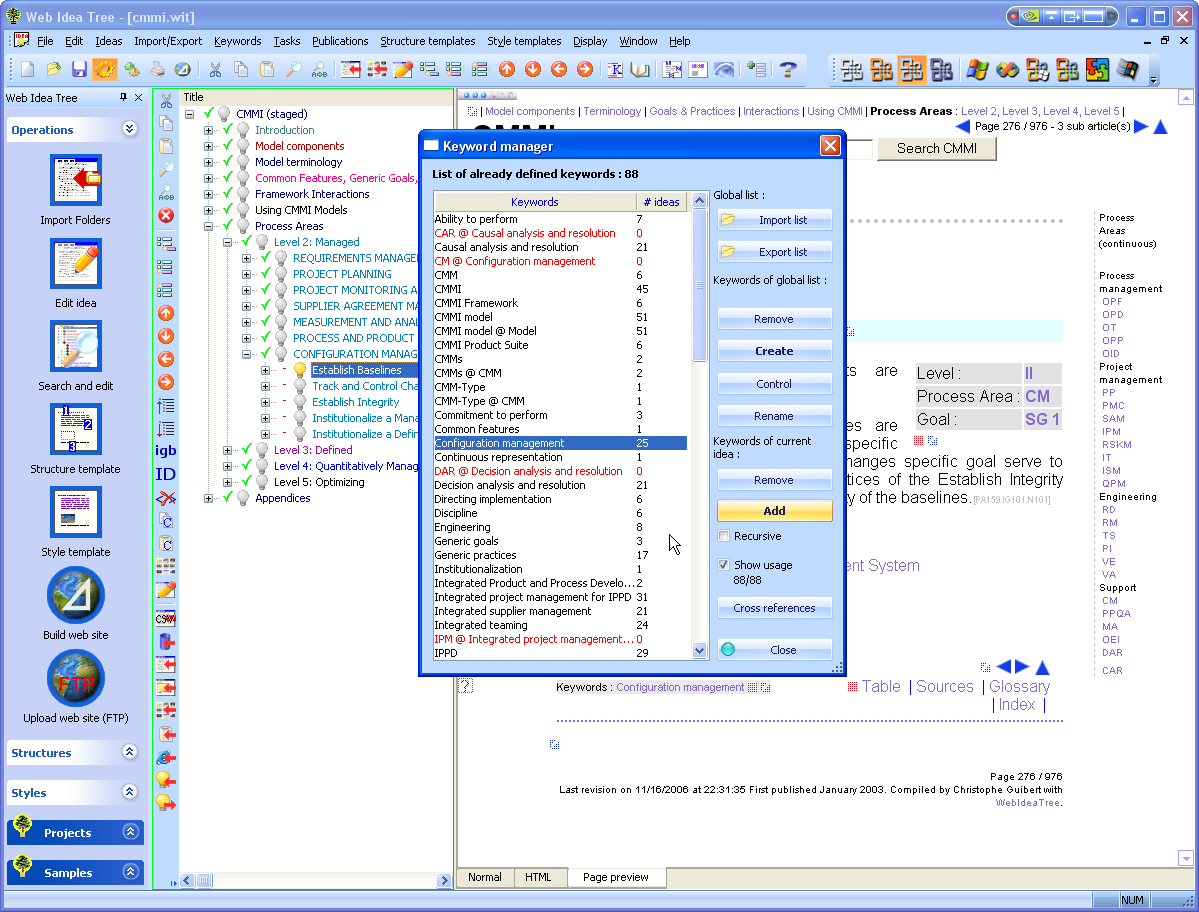The image size is (1199, 912).
Task: Uncheck the Show usage checkbox
Action: [724, 565]
